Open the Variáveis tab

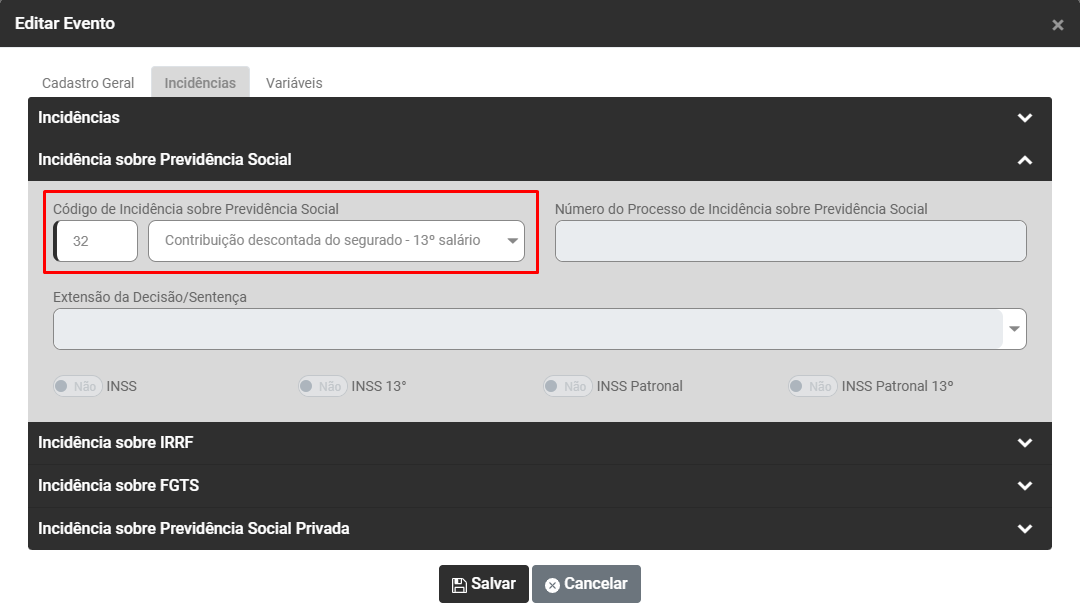point(294,83)
